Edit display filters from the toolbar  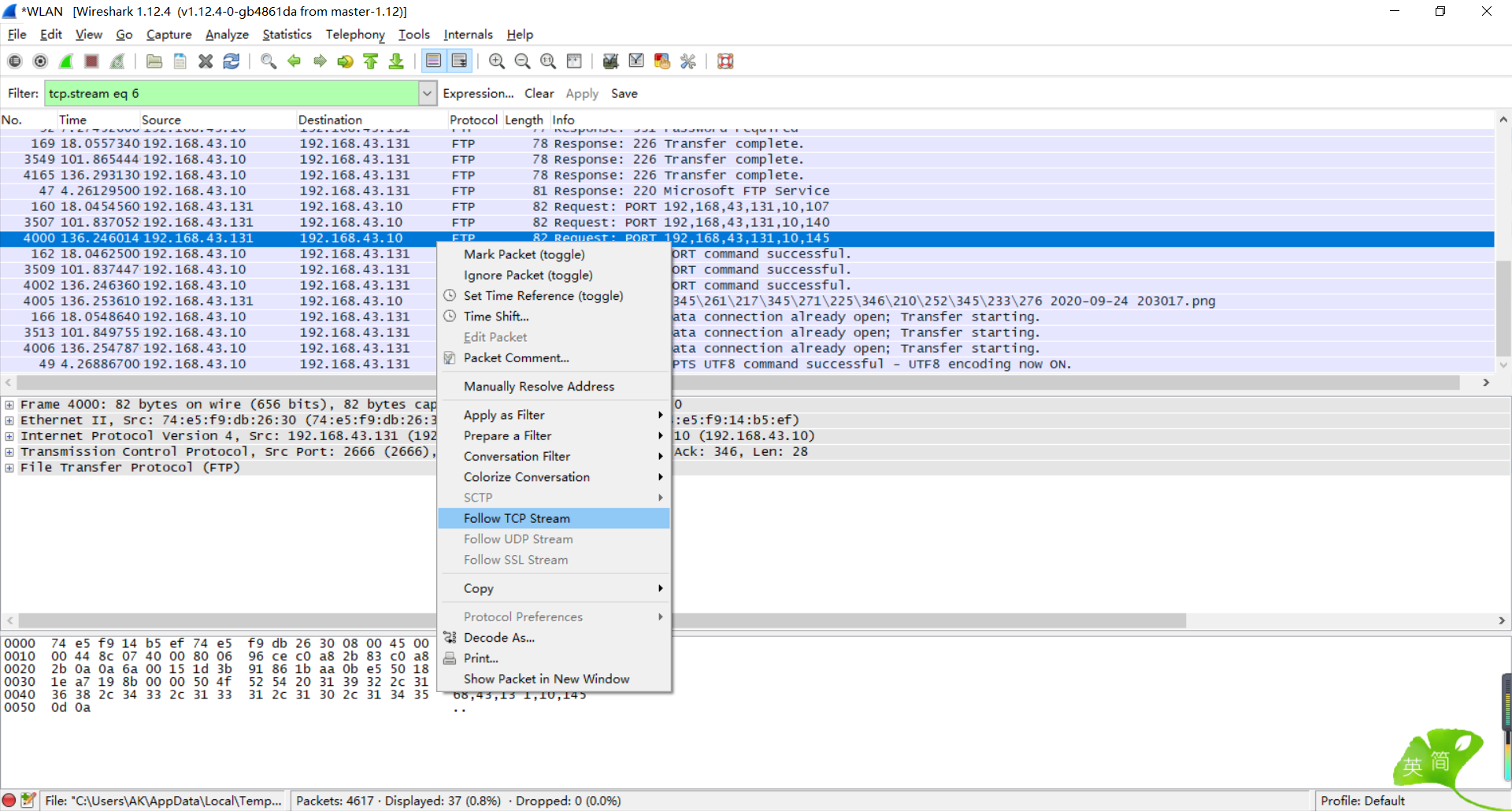(x=636, y=61)
